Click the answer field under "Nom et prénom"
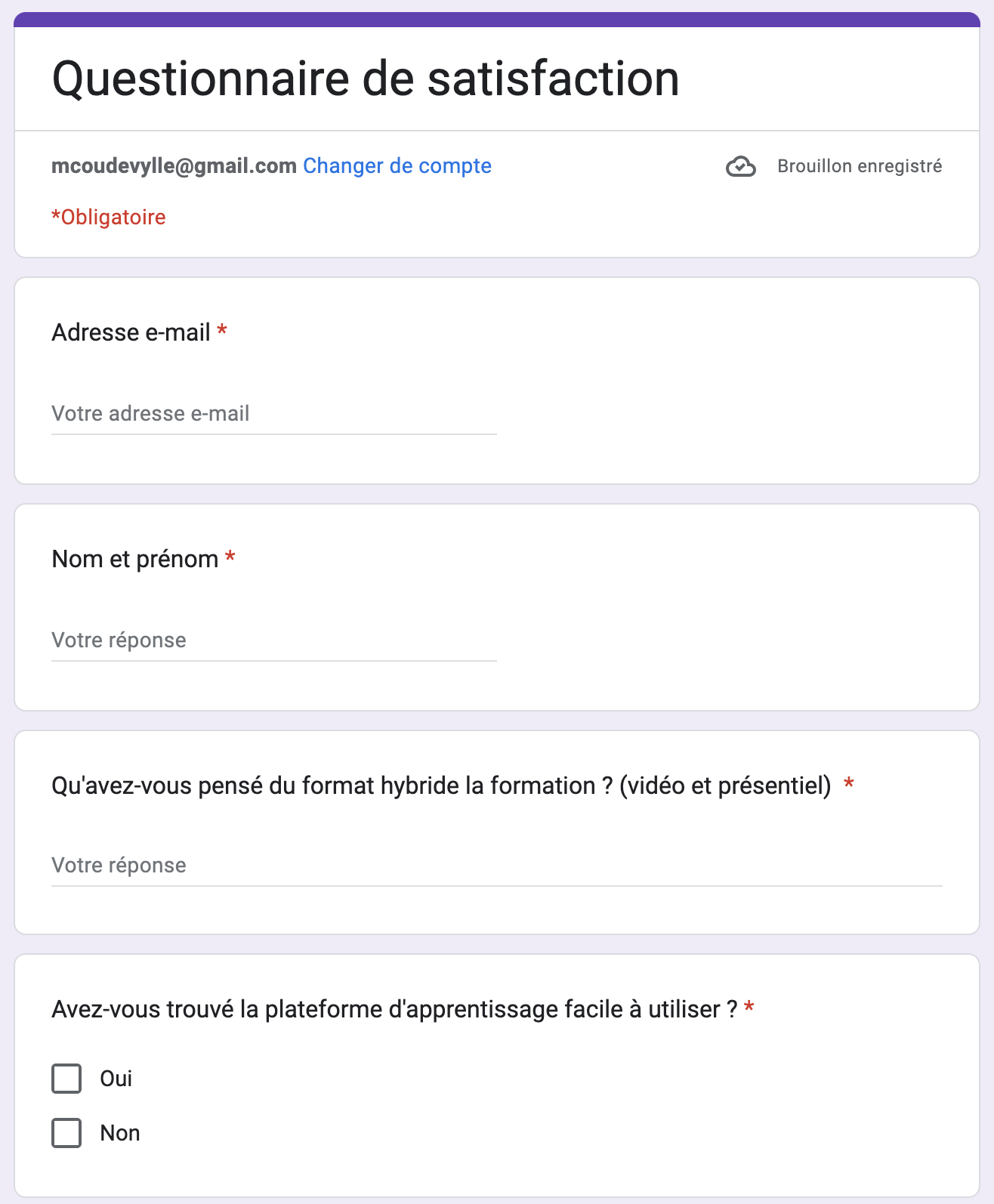The height and width of the screenshot is (1204, 994). (x=273, y=641)
